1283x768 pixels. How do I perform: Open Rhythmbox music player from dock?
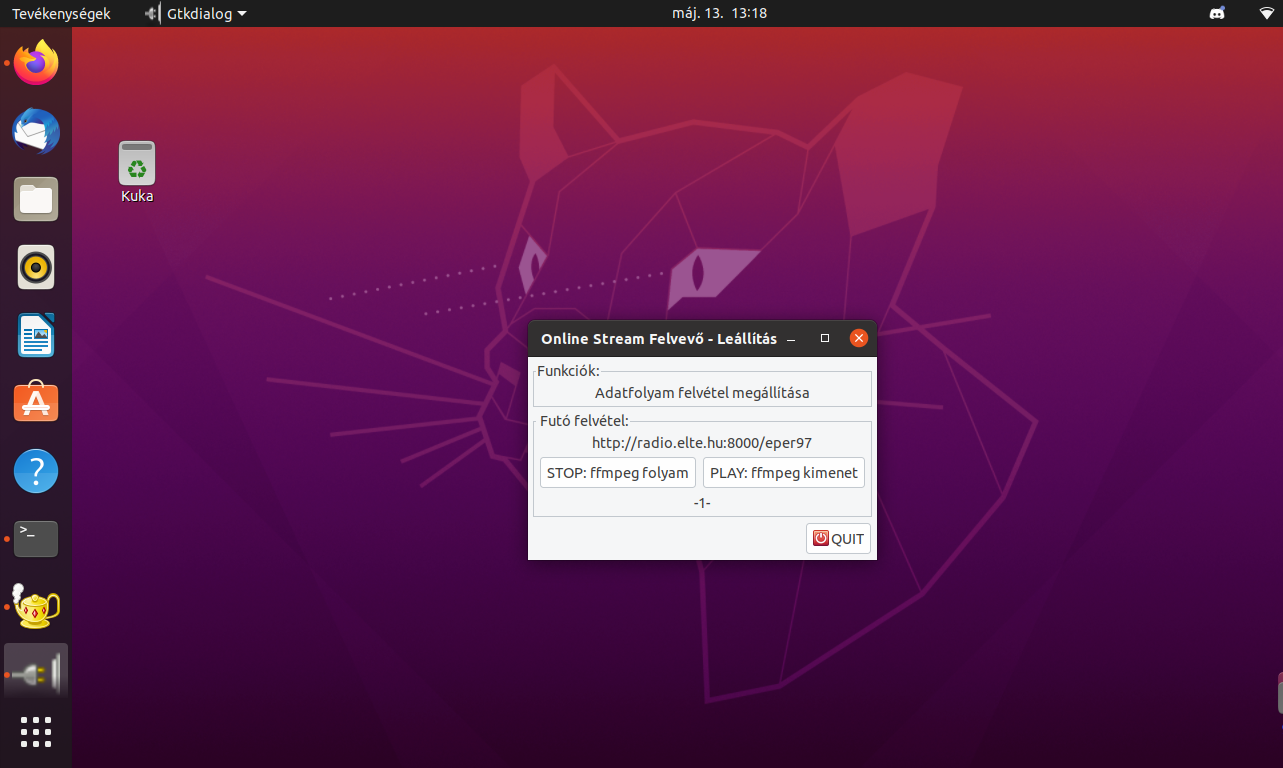click(x=36, y=267)
